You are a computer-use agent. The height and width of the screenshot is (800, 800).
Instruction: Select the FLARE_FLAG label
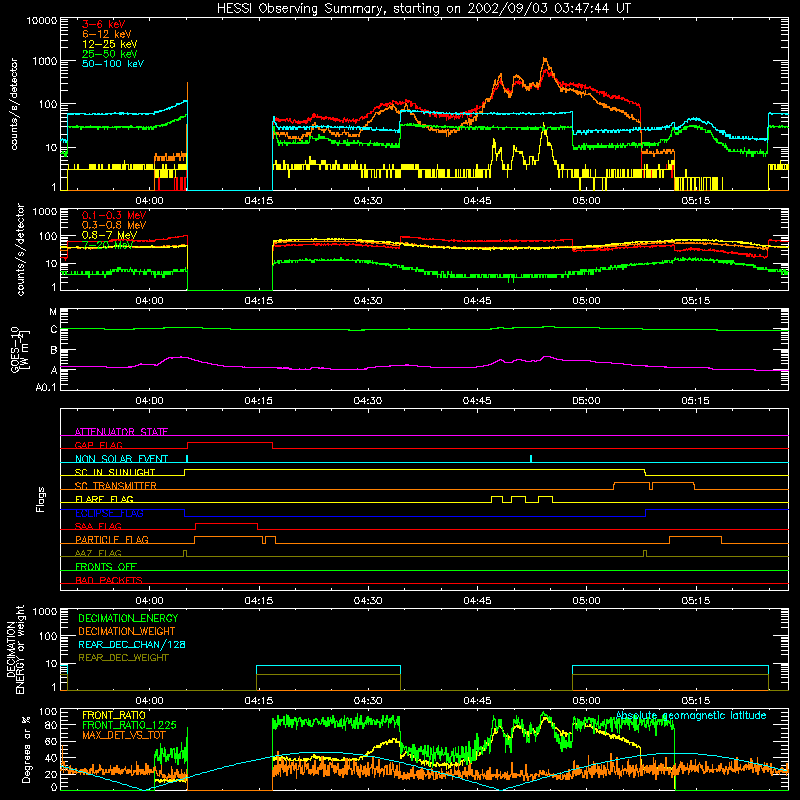coord(104,499)
